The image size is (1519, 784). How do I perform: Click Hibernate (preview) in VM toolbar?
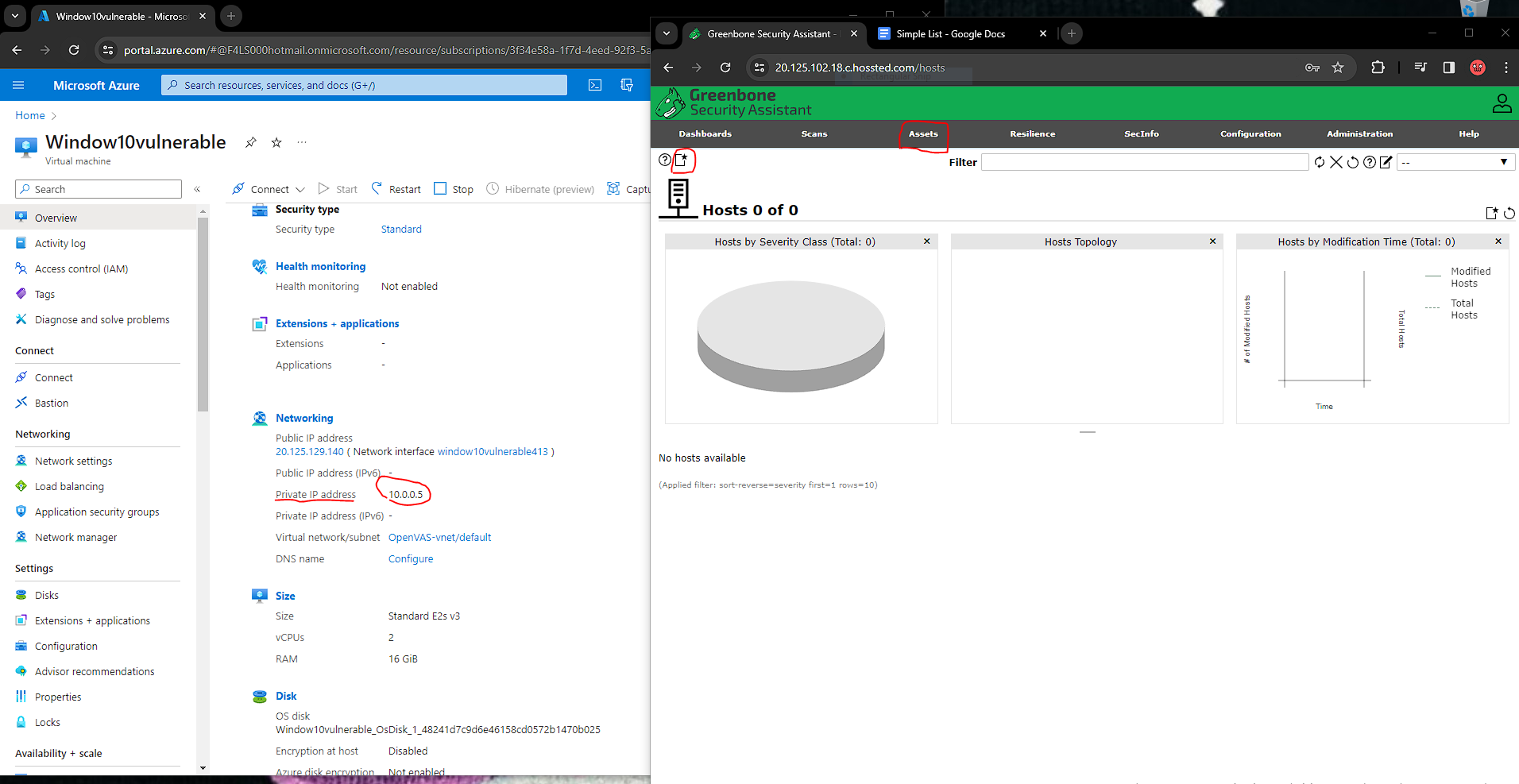pyautogui.click(x=540, y=189)
